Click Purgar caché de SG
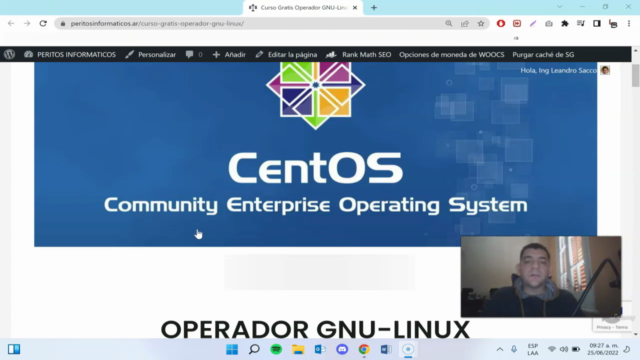Viewport: 640px width, 360px height. click(543, 54)
